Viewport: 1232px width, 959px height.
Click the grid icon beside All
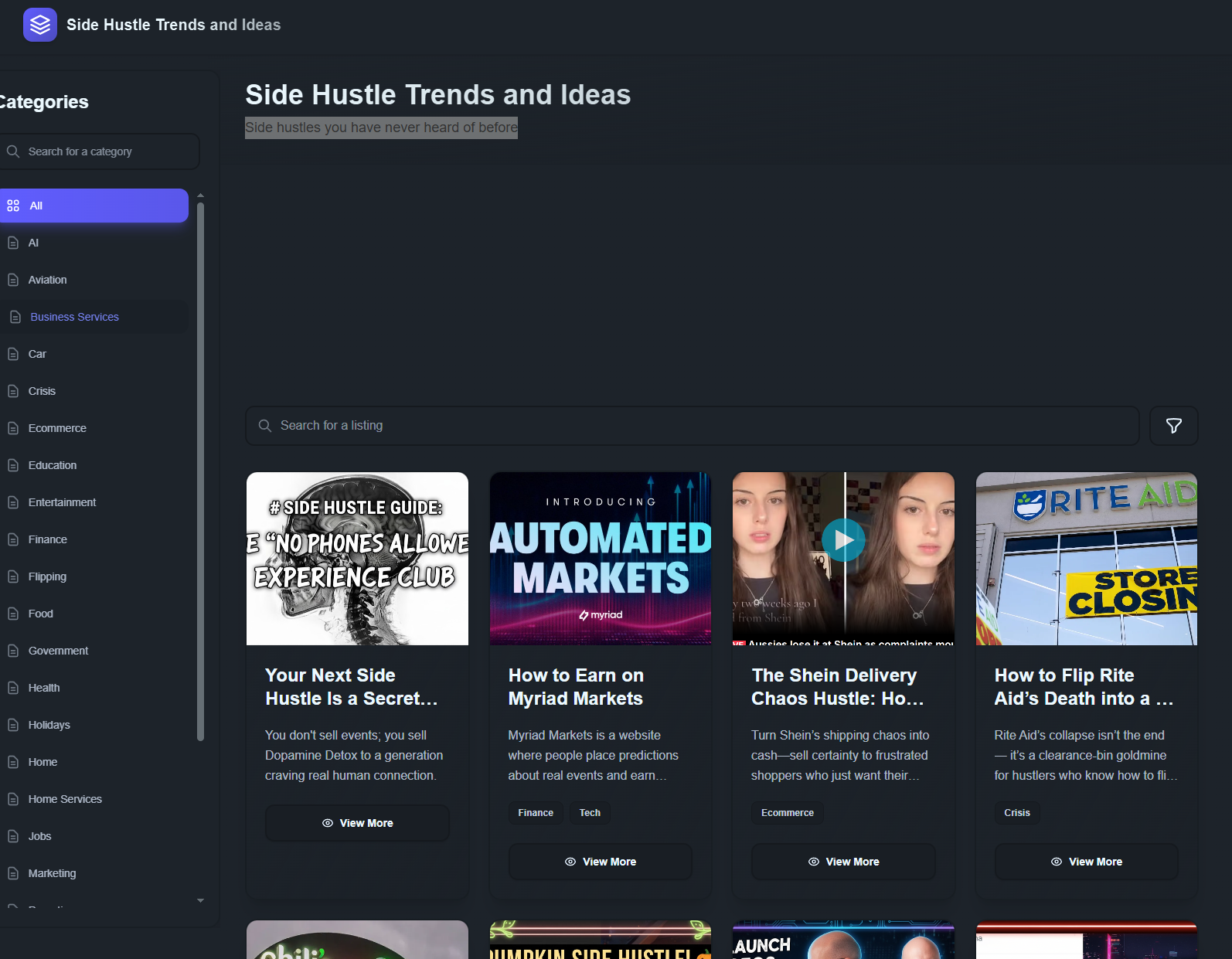pos(13,206)
